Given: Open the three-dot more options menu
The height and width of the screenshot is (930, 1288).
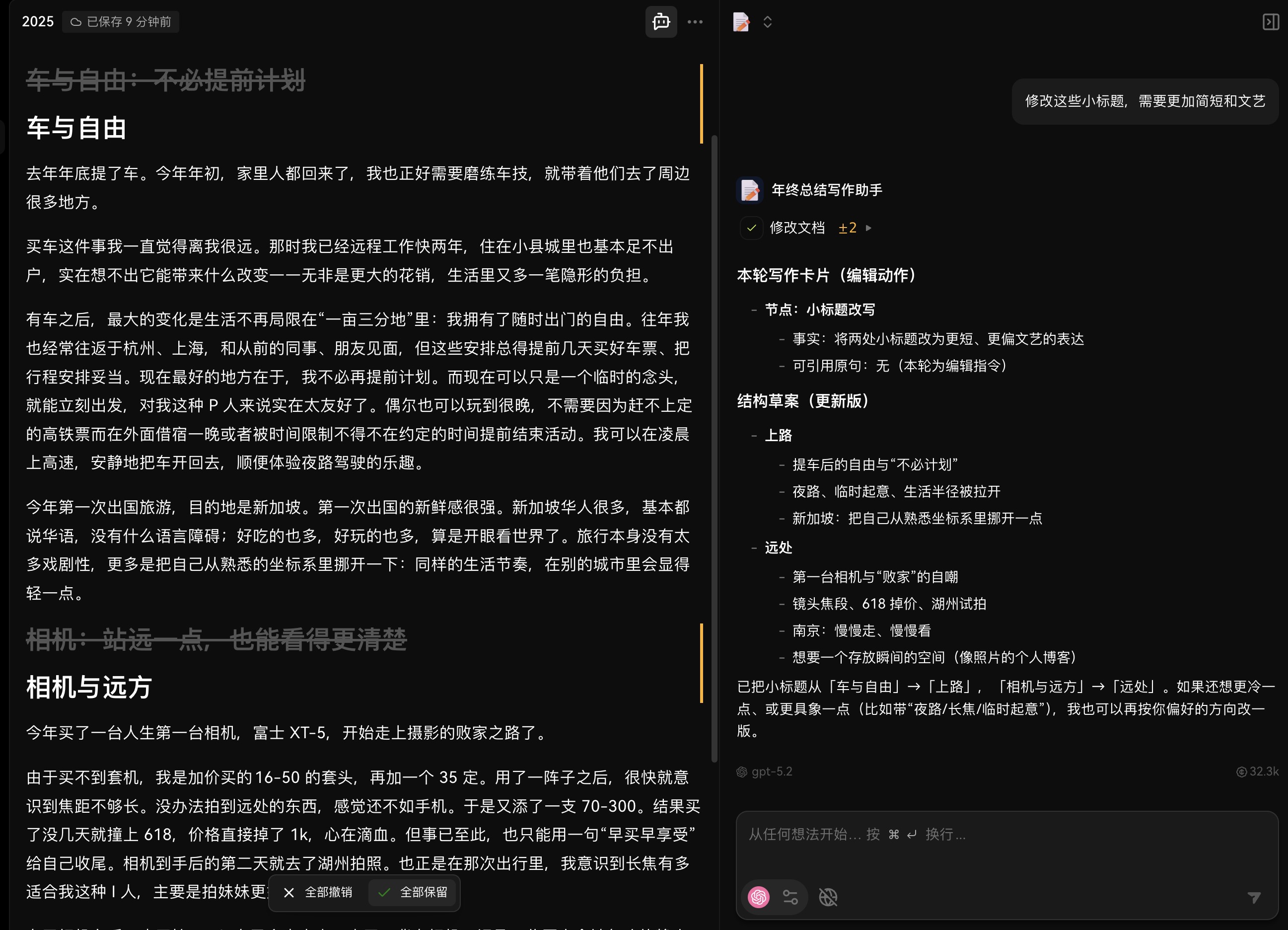Looking at the screenshot, I should (695, 22).
